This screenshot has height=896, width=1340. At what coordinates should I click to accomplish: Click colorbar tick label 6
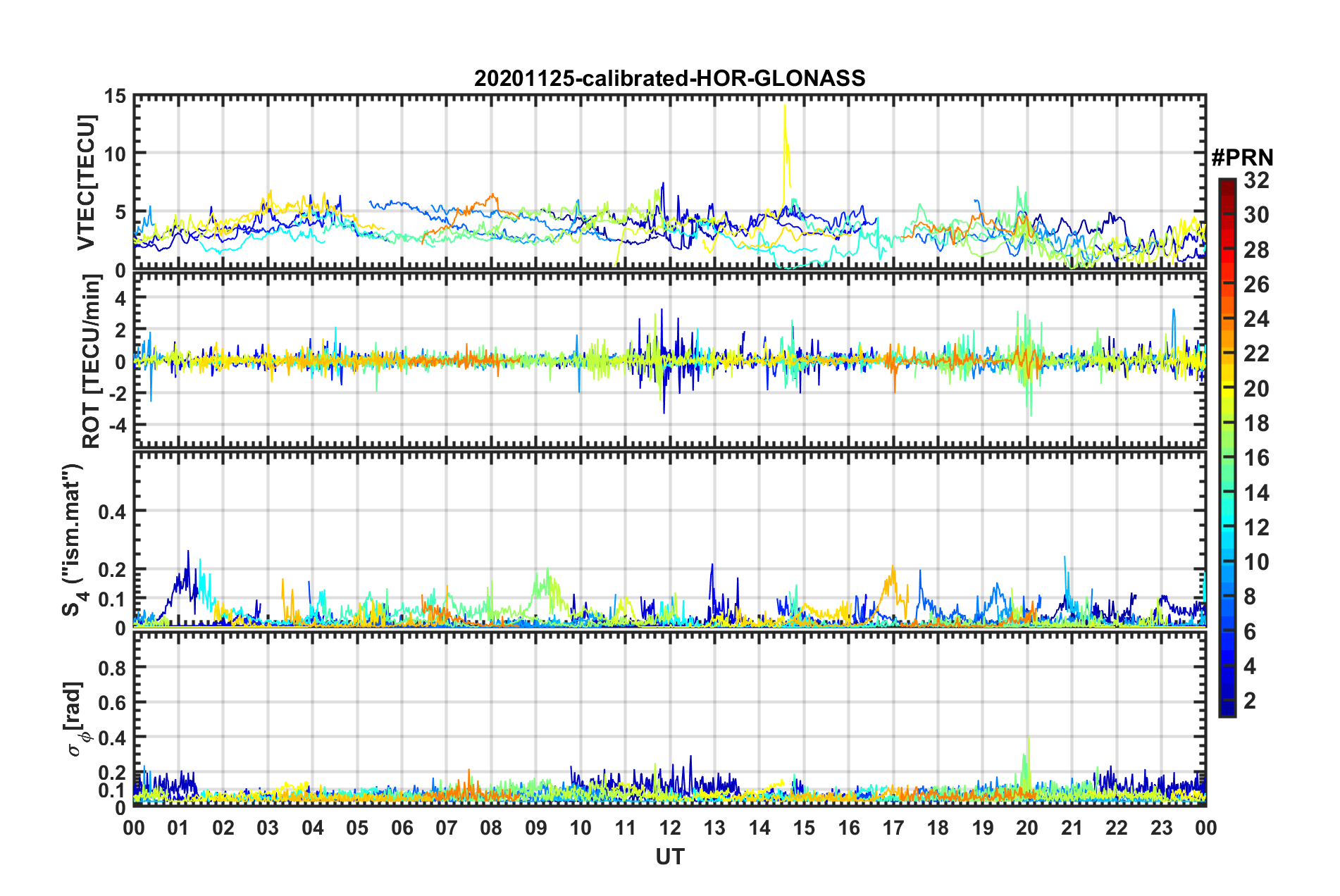[1250, 632]
